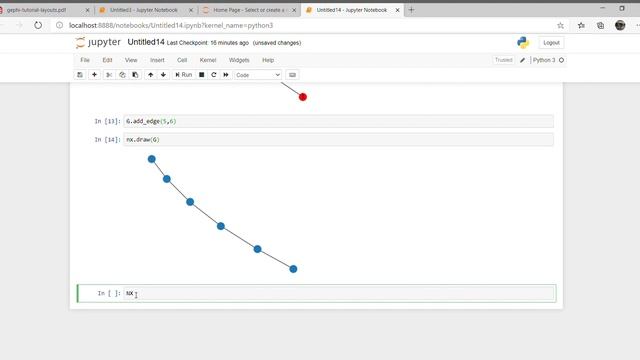Go forward with the browser forward arrow

pyautogui.click(x=19, y=25)
